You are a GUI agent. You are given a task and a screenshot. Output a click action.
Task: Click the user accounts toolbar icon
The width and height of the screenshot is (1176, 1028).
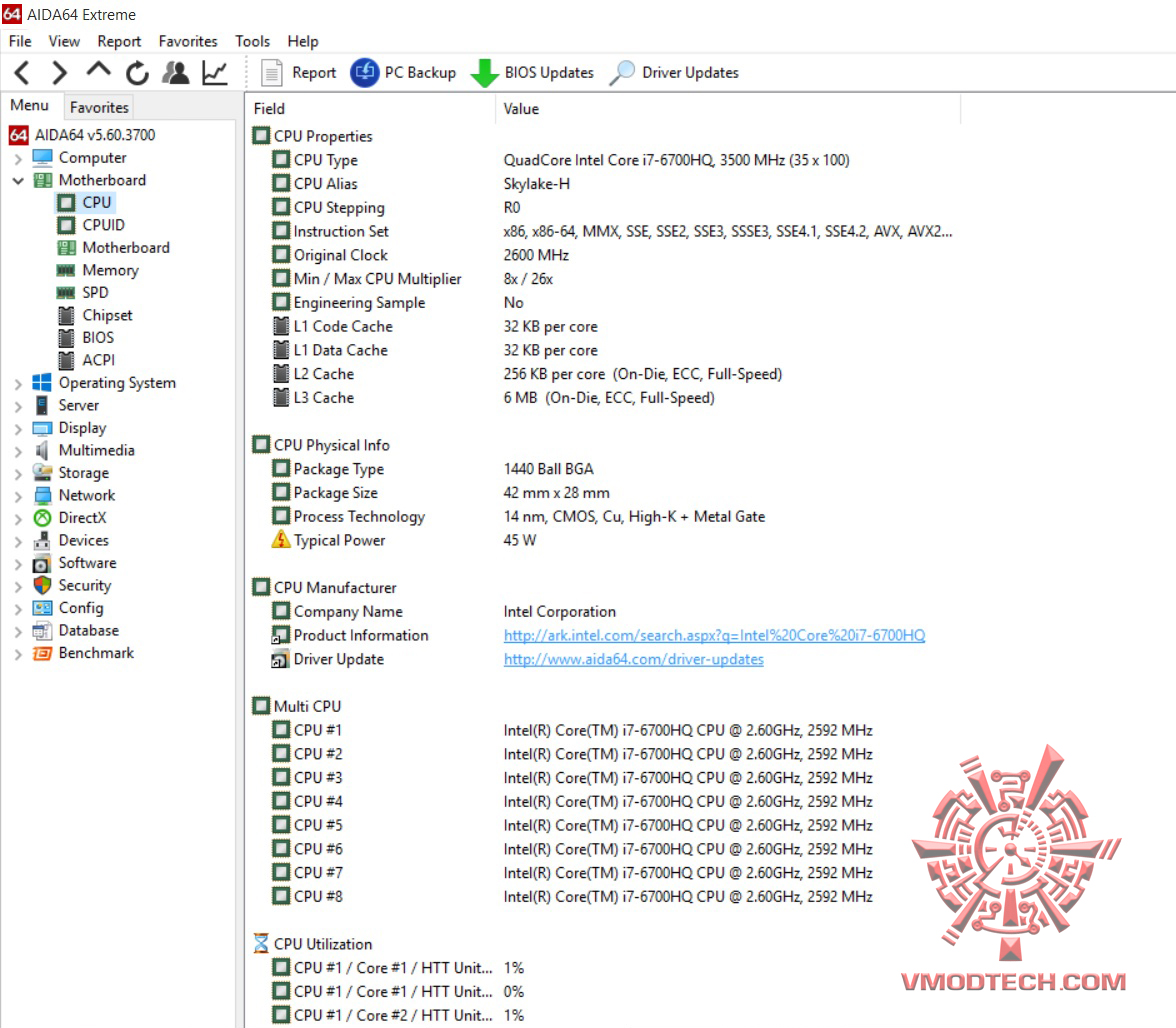pos(175,72)
